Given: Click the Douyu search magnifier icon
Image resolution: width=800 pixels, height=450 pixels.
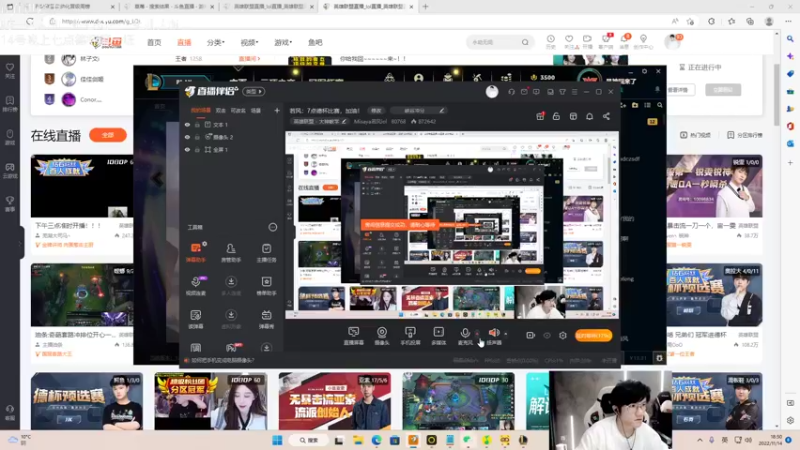Looking at the screenshot, I should (525, 42).
